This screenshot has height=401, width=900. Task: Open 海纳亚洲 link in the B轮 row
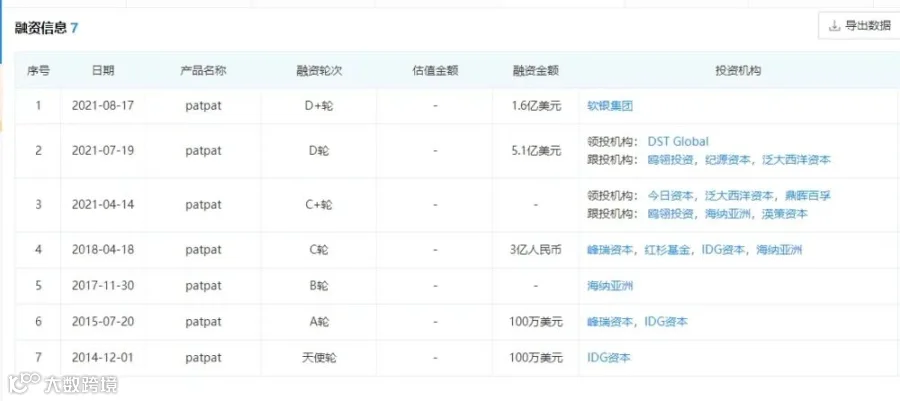(x=610, y=286)
